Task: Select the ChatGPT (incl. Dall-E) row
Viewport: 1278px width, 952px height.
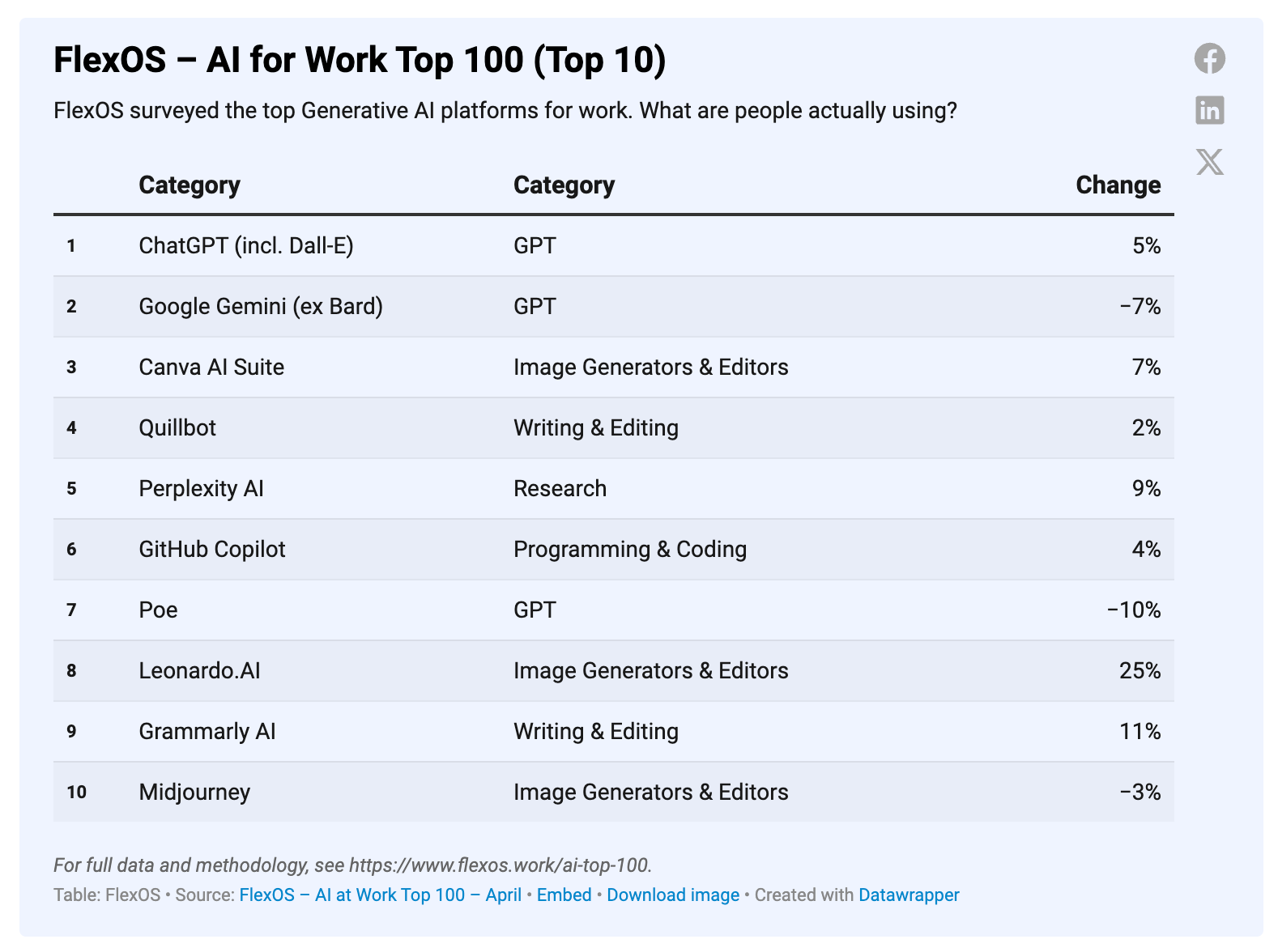Action: pyautogui.click(x=247, y=245)
